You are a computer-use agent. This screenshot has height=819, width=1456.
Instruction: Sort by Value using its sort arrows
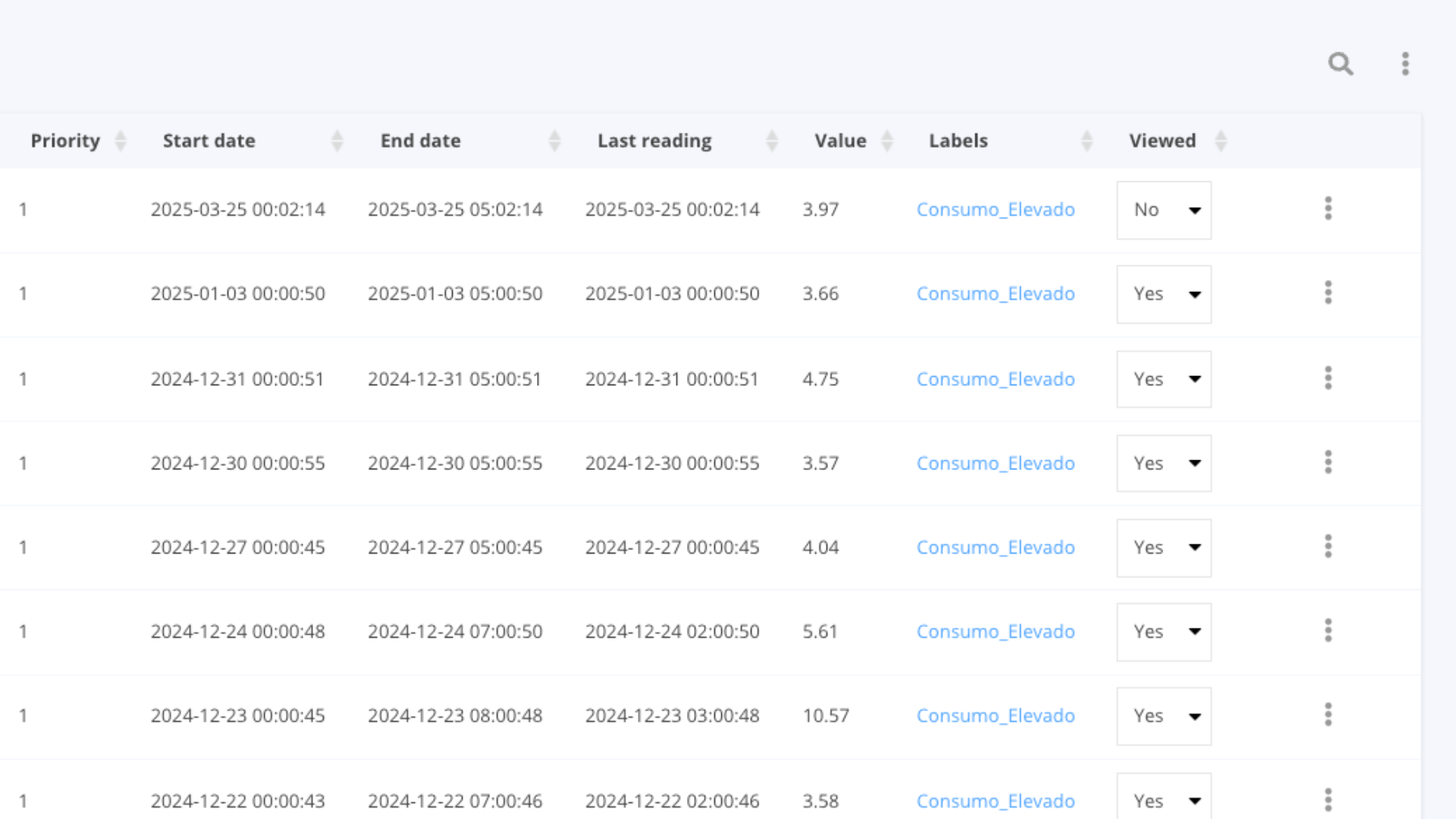tap(887, 141)
